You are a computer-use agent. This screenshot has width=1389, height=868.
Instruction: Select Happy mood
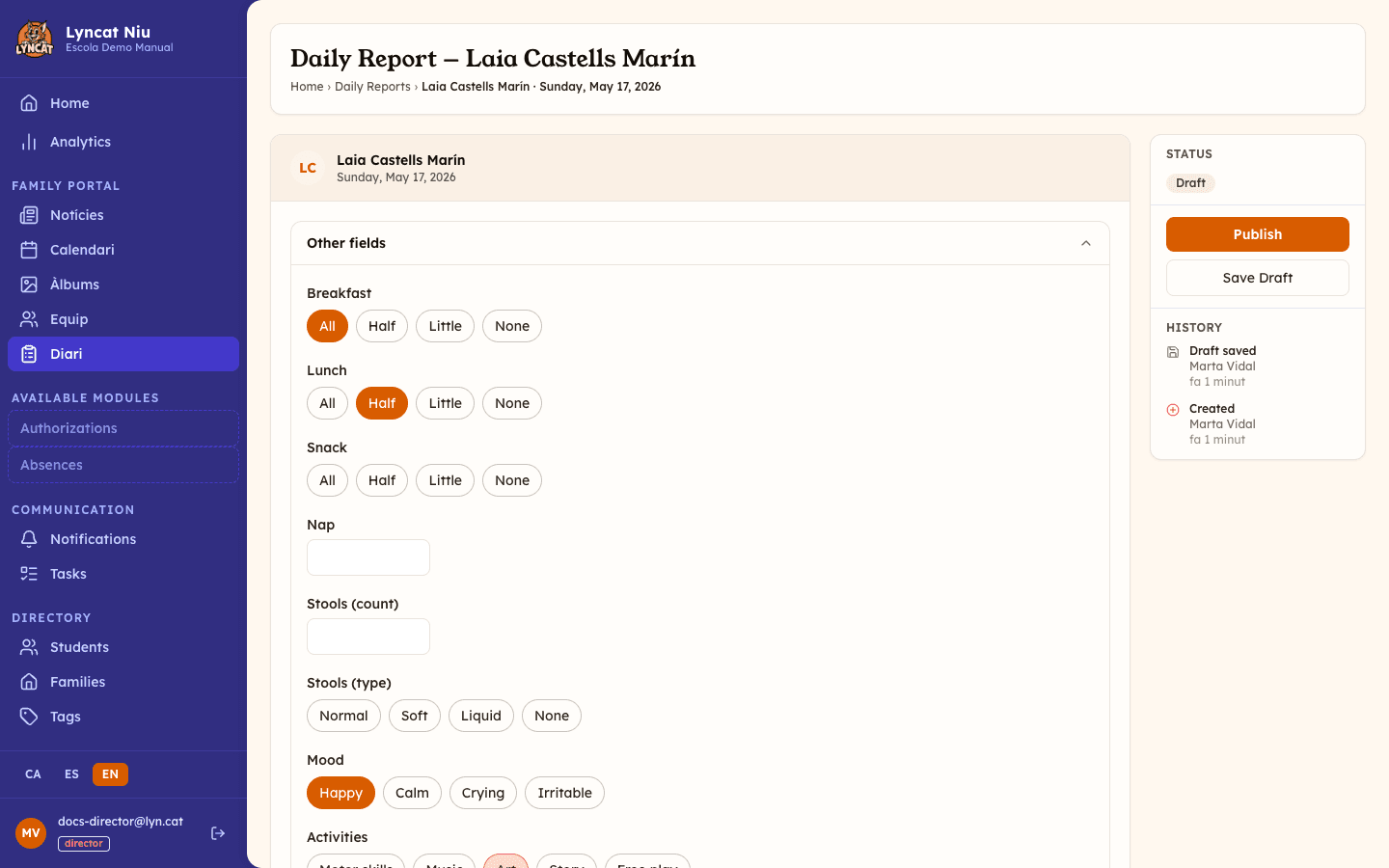coord(340,793)
